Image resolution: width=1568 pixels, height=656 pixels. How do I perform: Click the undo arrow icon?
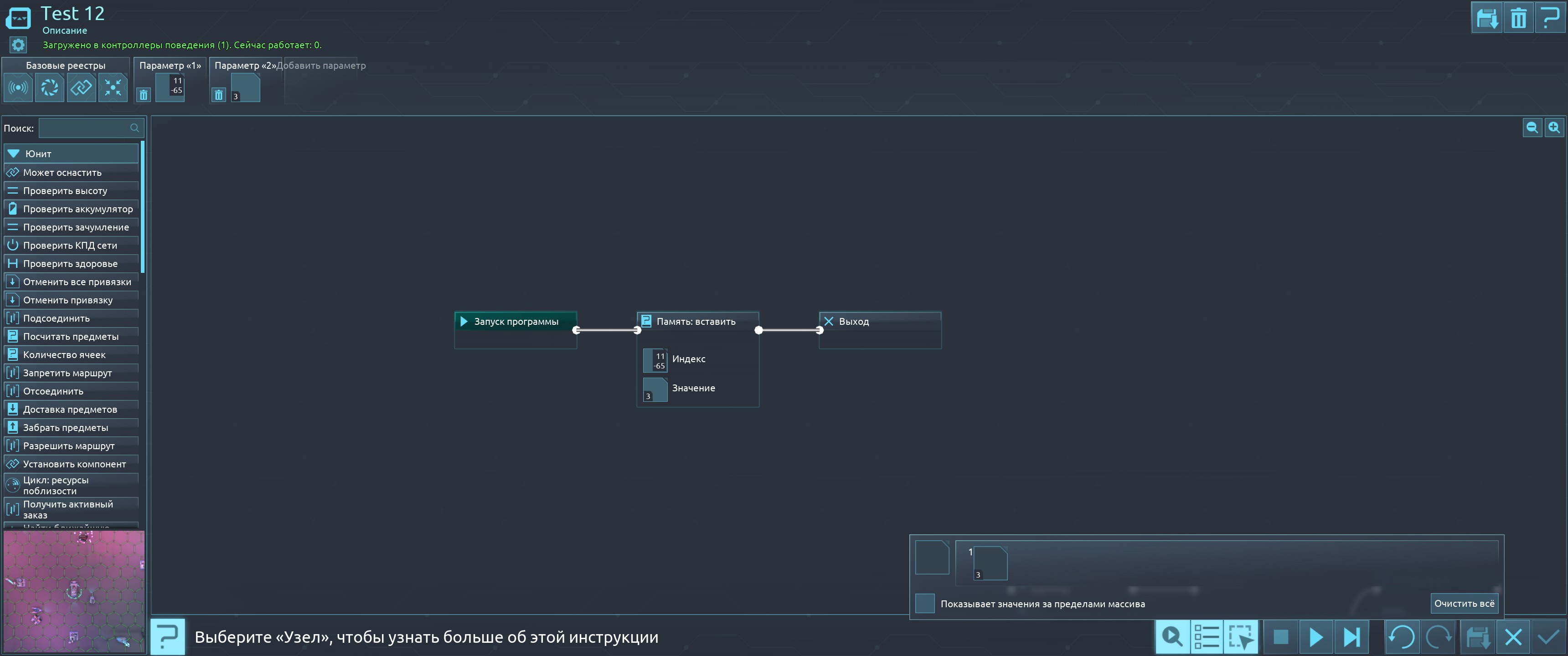click(1402, 637)
